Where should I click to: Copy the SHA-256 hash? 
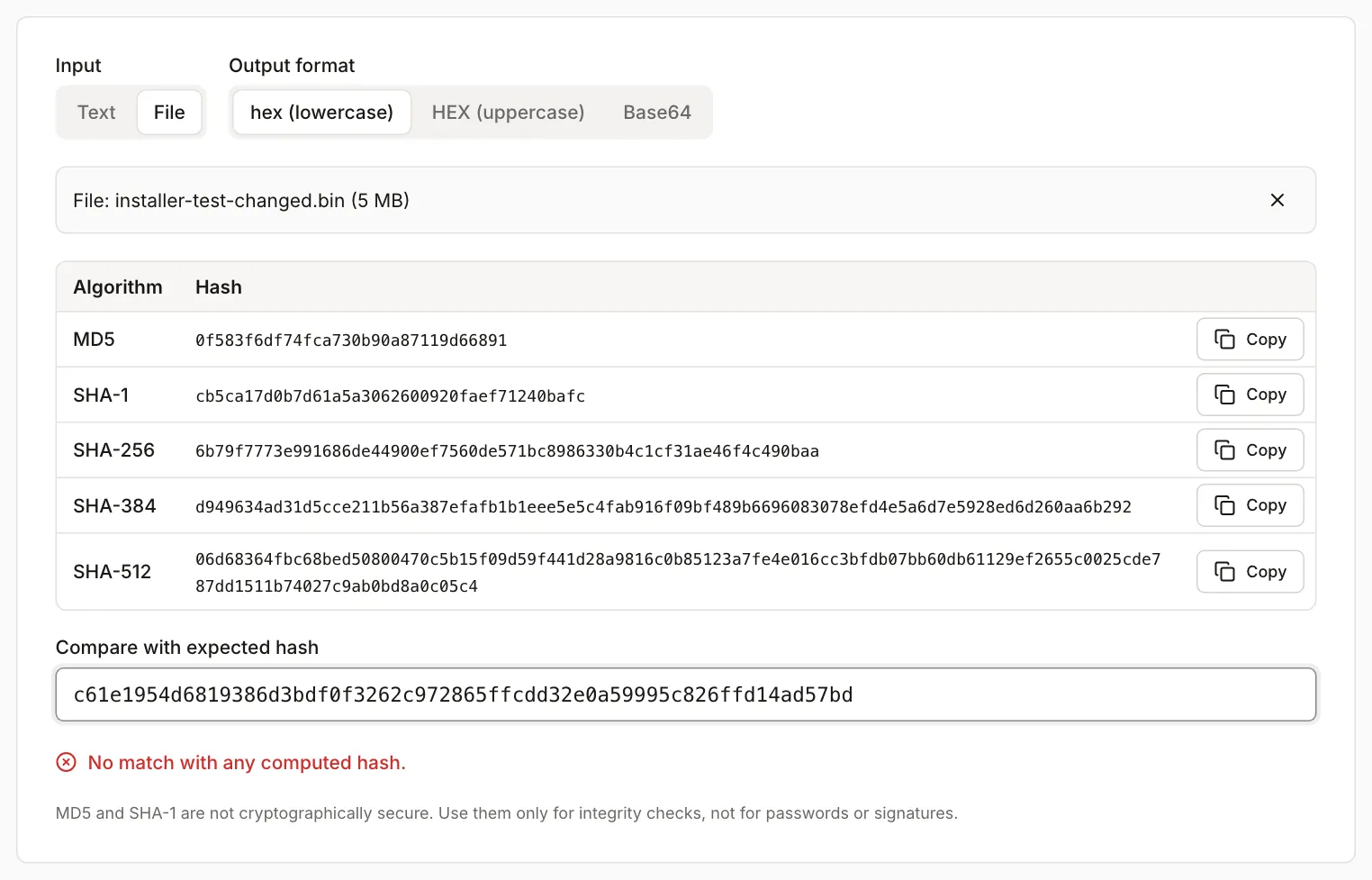pos(1250,450)
